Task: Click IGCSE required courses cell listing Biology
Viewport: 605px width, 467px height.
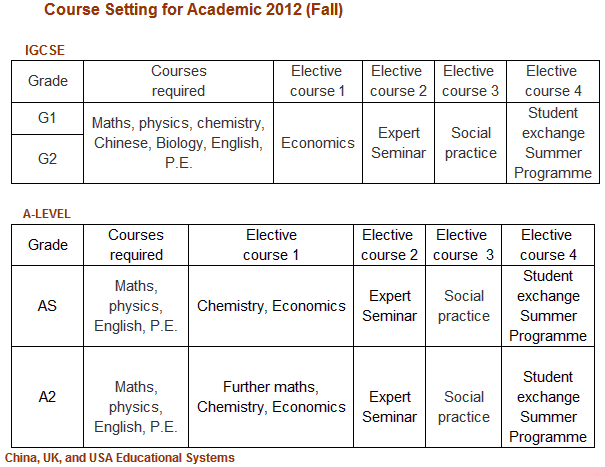Action: coord(178,143)
